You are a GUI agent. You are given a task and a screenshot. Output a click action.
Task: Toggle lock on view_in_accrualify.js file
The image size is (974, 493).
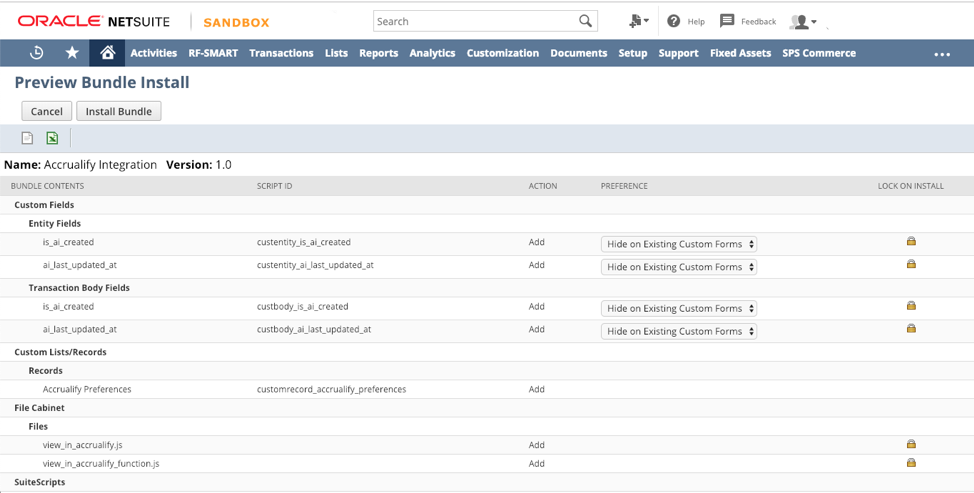point(911,443)
